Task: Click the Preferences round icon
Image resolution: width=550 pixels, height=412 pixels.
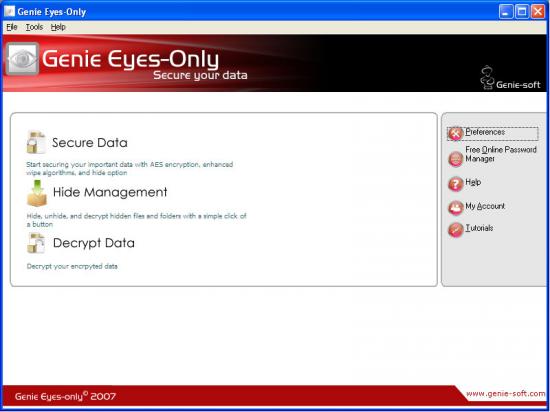Action: (x=455, y=134)
